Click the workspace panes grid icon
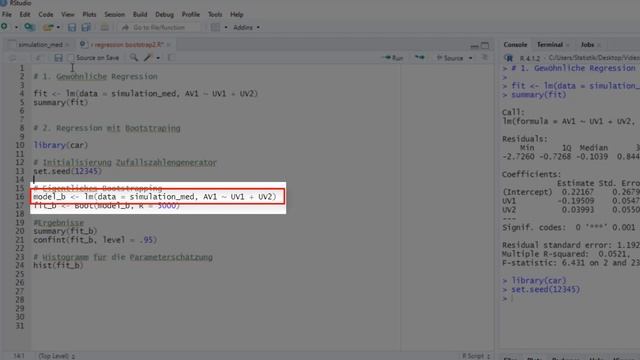640x360 pixels. click(215, 27)
